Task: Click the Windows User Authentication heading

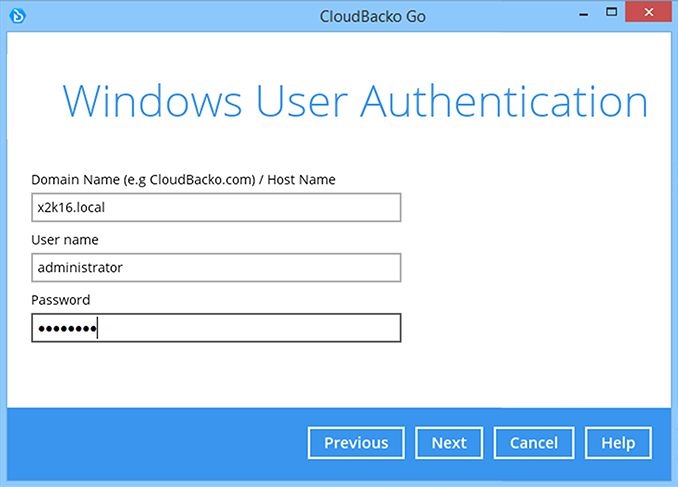Action: click(x=355, y=103)
